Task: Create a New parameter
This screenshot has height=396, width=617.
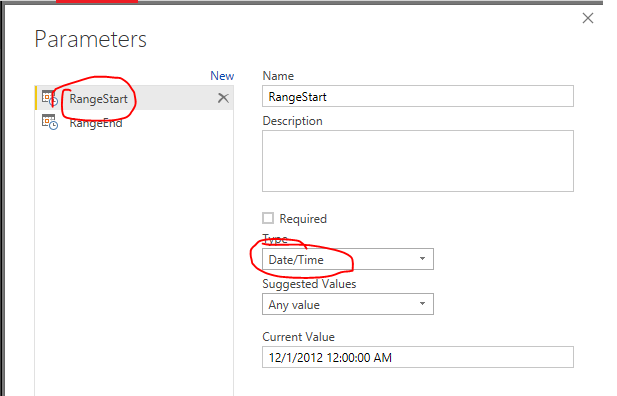Action: tap(222, 76)
